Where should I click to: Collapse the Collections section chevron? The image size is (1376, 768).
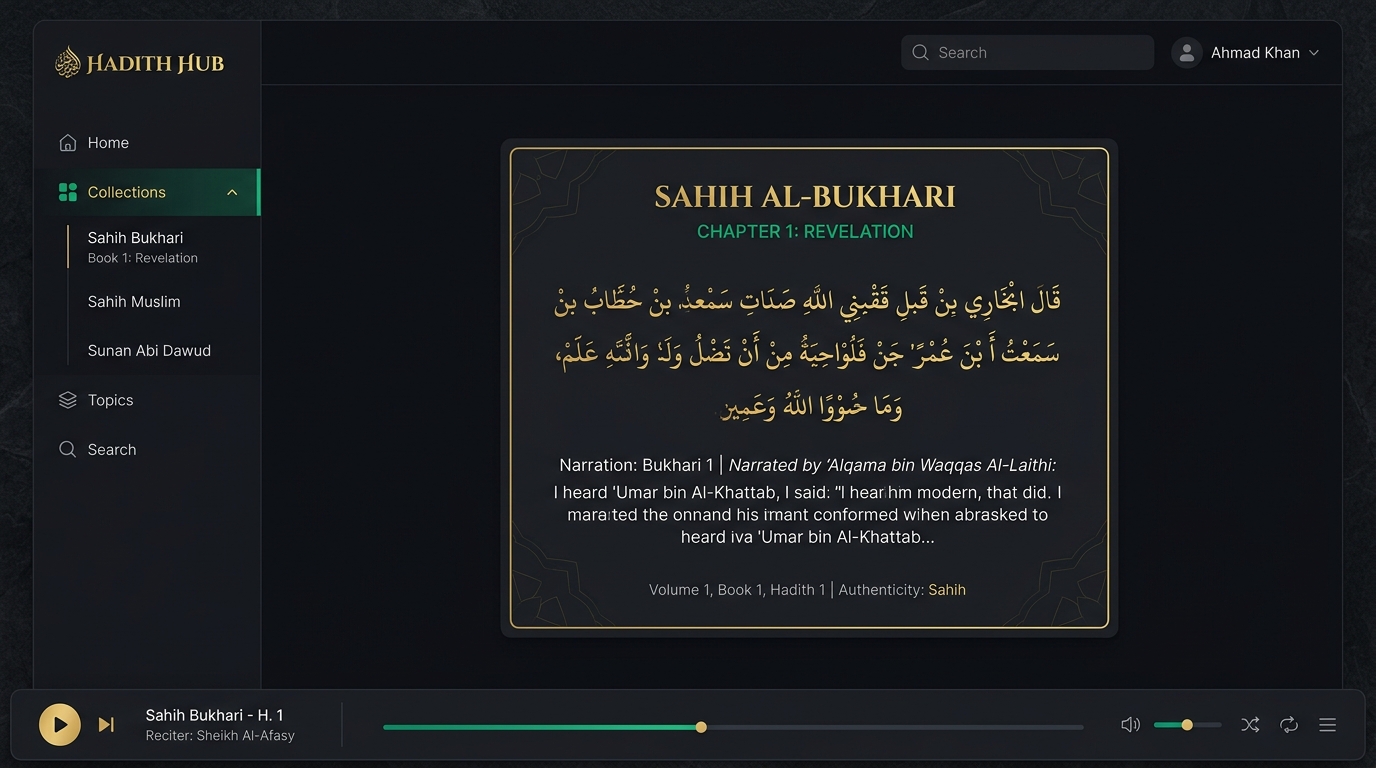(x=232, y=192)
